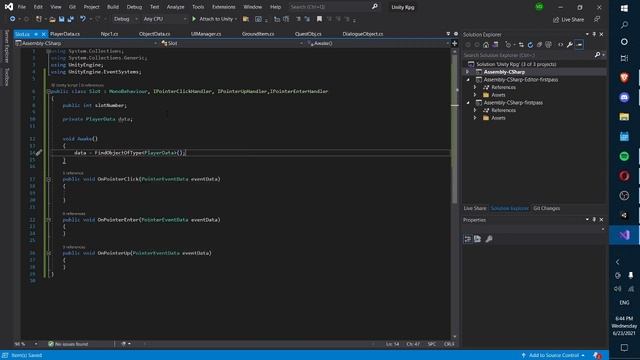Click the split editor plus icon
Image resolution: width=640 pixels, height=360 pixels.
(454, 43)
